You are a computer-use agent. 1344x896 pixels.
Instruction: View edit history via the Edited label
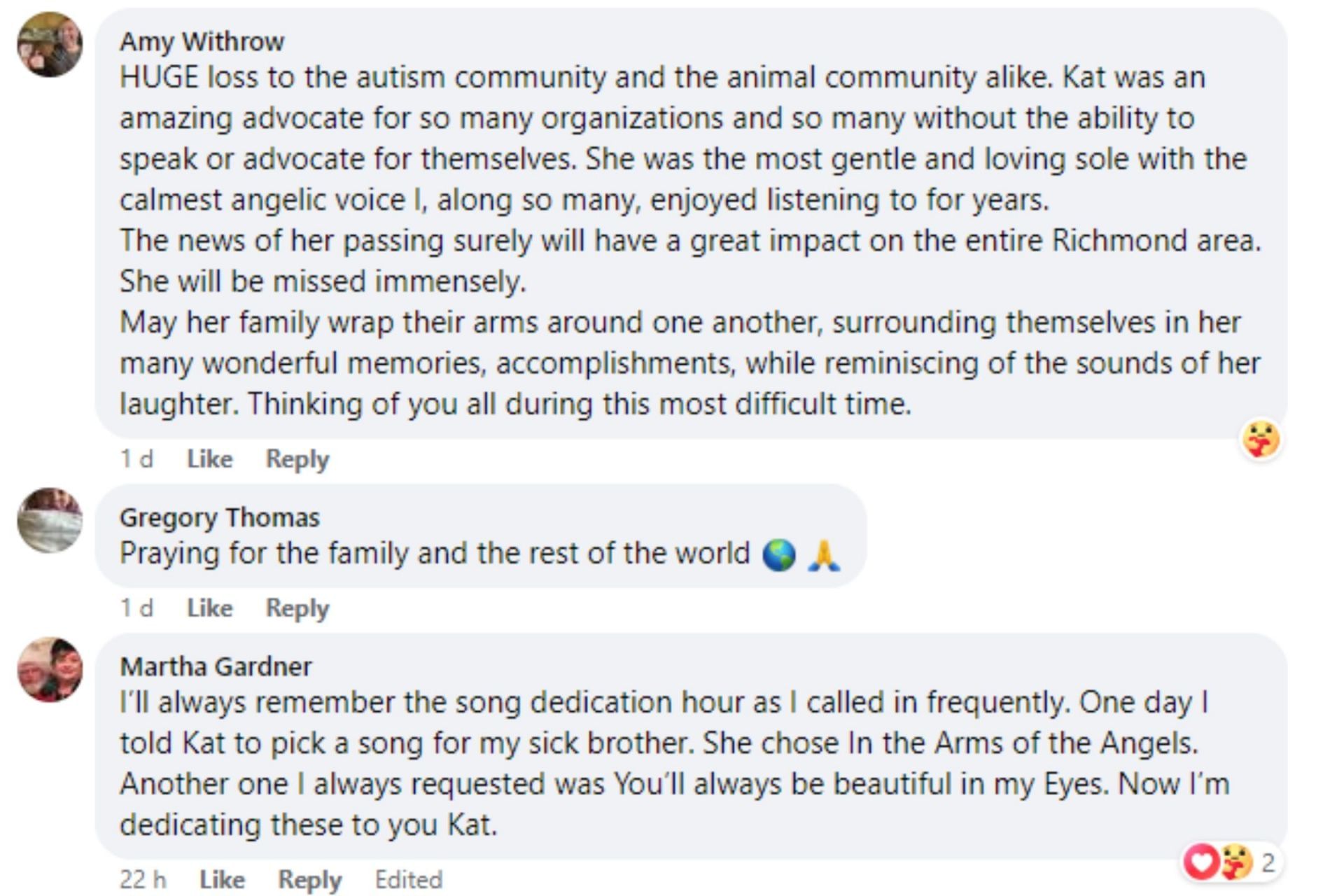pos(408,880)
